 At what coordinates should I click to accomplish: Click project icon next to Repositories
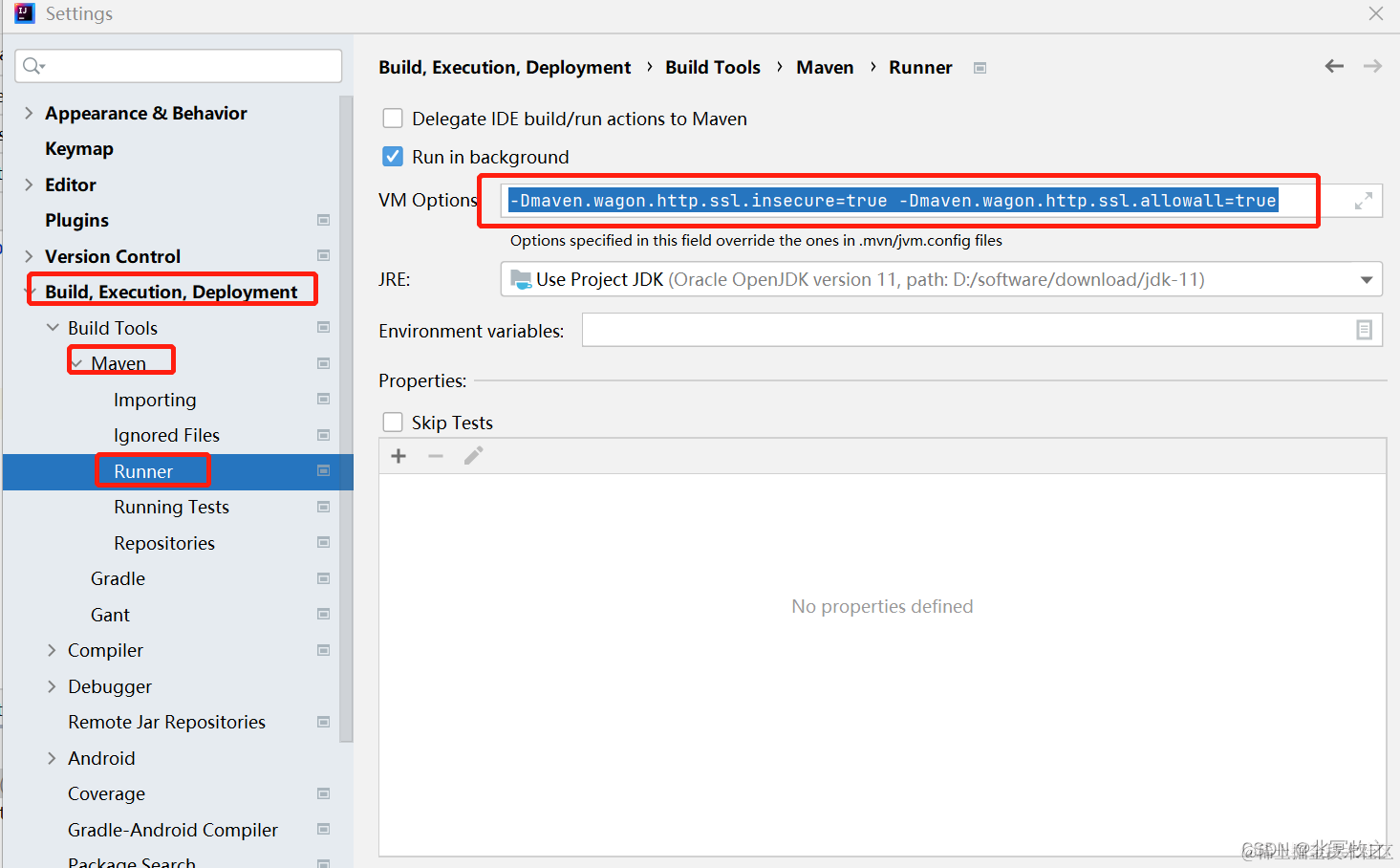pos(323,542)
